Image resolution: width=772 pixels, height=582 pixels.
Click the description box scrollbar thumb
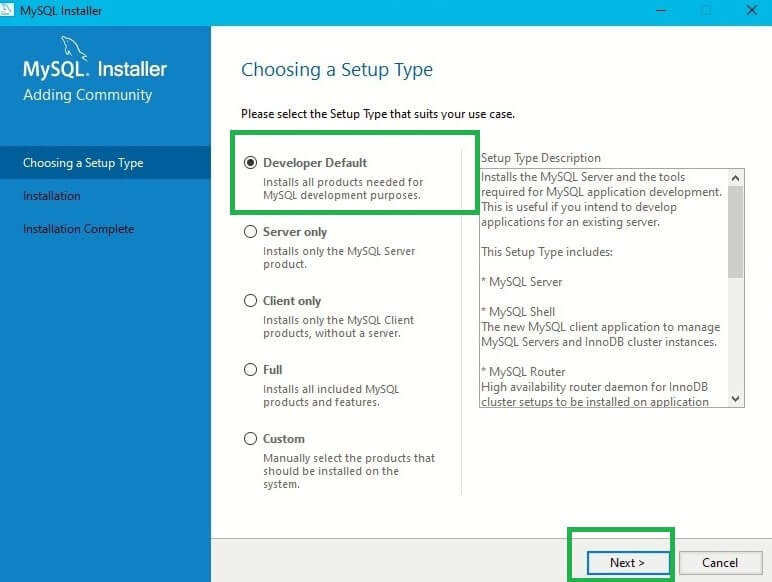[x=736, y=232]
